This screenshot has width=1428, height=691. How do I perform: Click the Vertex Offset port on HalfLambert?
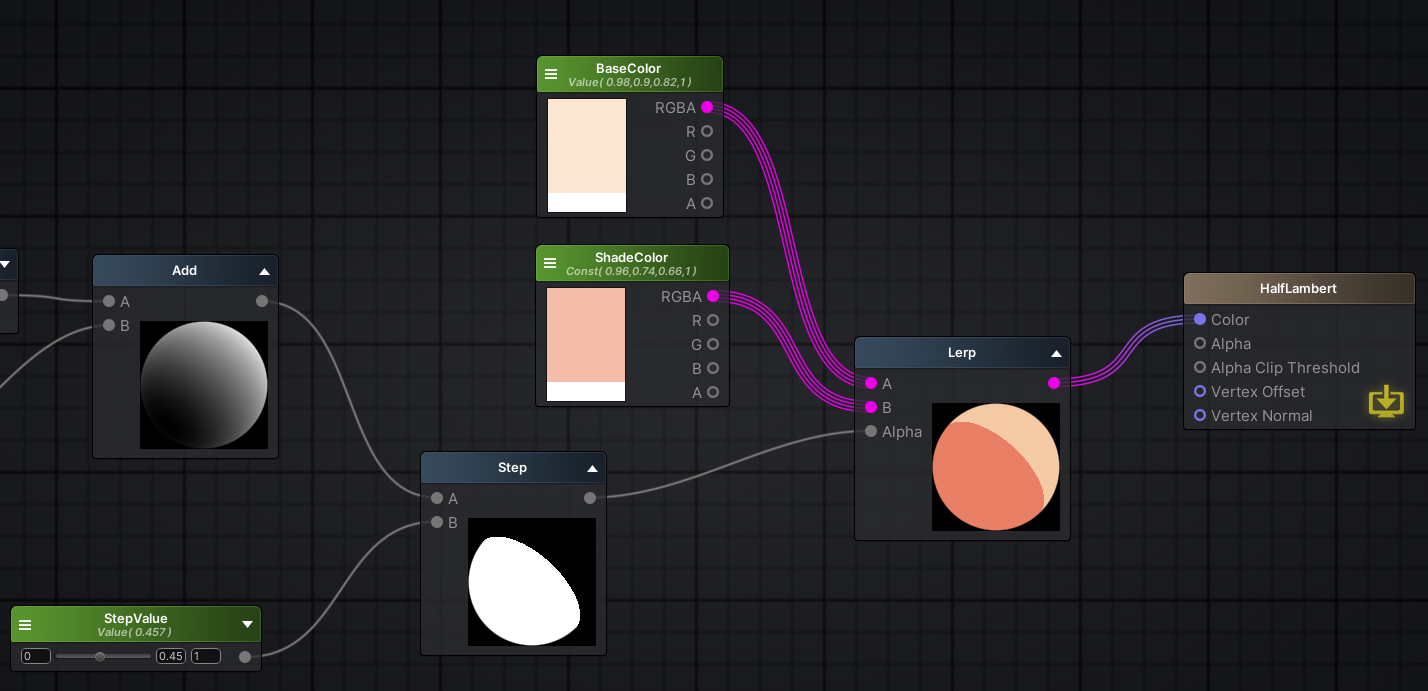pyautogui.click(x=1199, y=391)
